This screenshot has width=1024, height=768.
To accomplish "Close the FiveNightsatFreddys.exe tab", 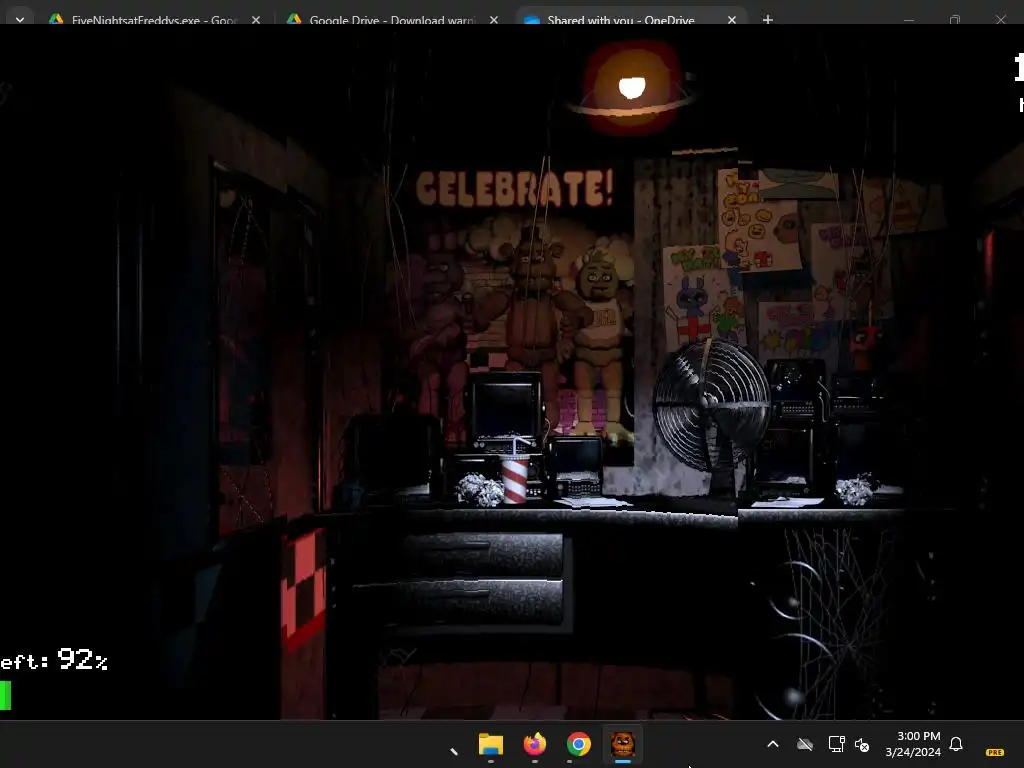I will coord(256,20).
